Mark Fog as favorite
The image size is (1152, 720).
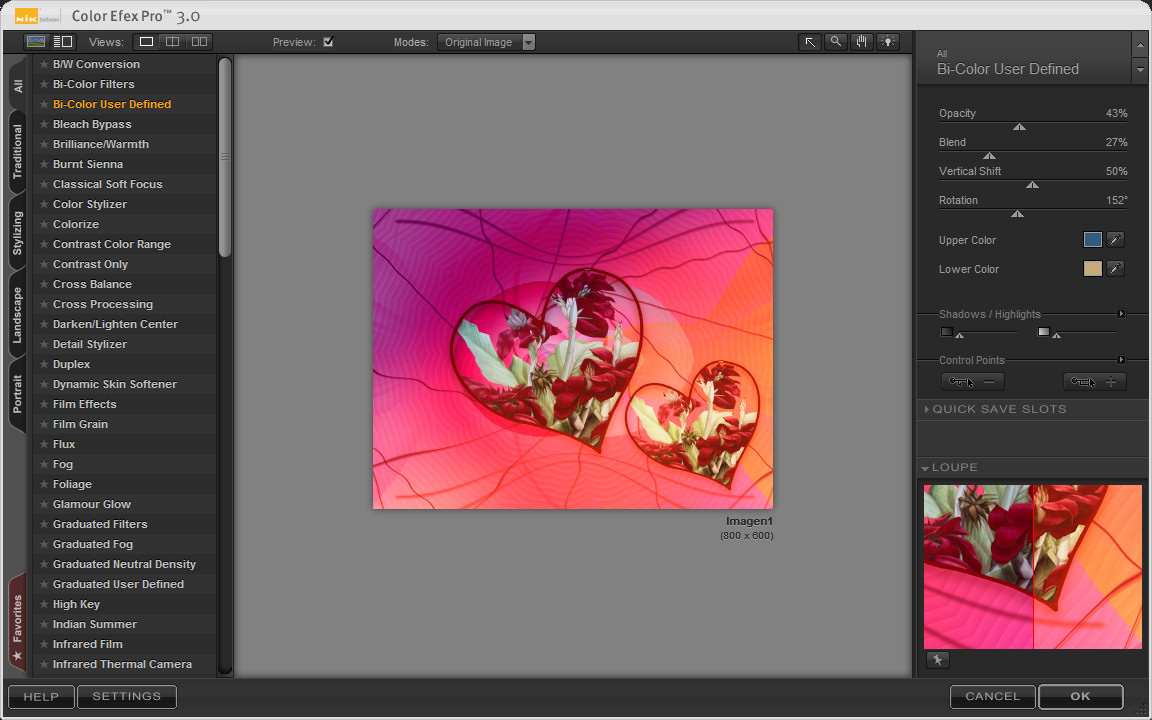pos(44,464)
